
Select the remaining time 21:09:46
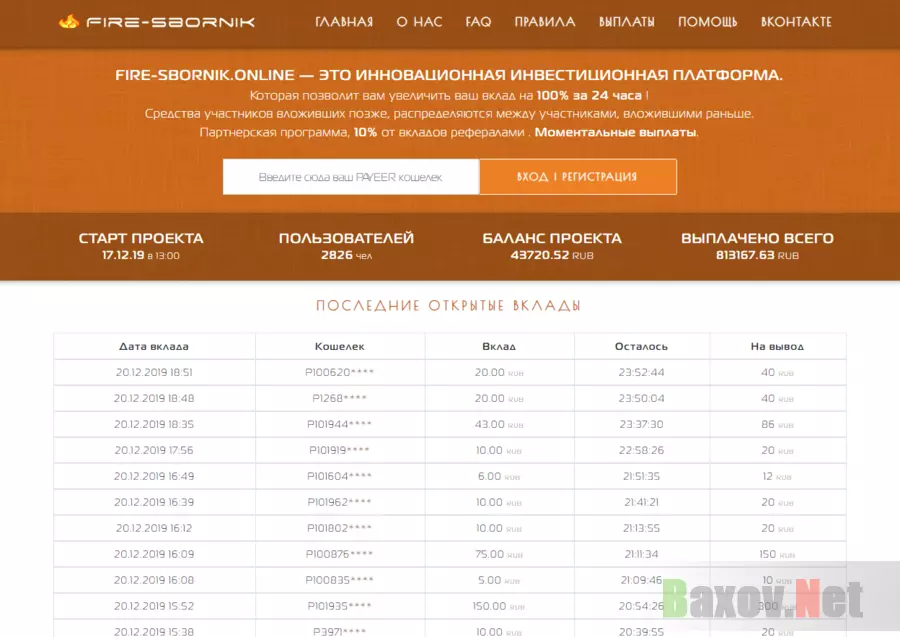click(641, 580)
